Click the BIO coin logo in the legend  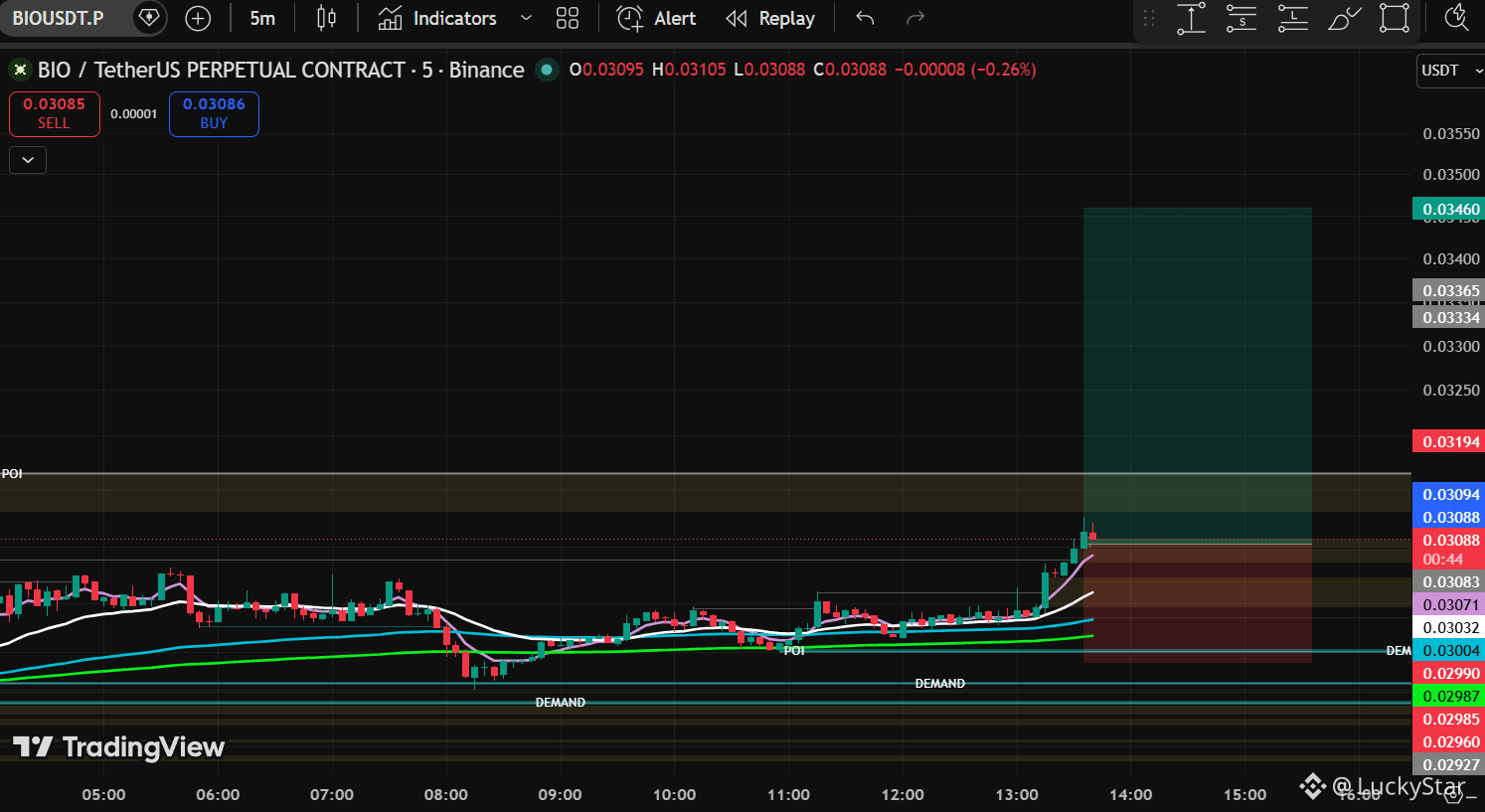(19, 70)
